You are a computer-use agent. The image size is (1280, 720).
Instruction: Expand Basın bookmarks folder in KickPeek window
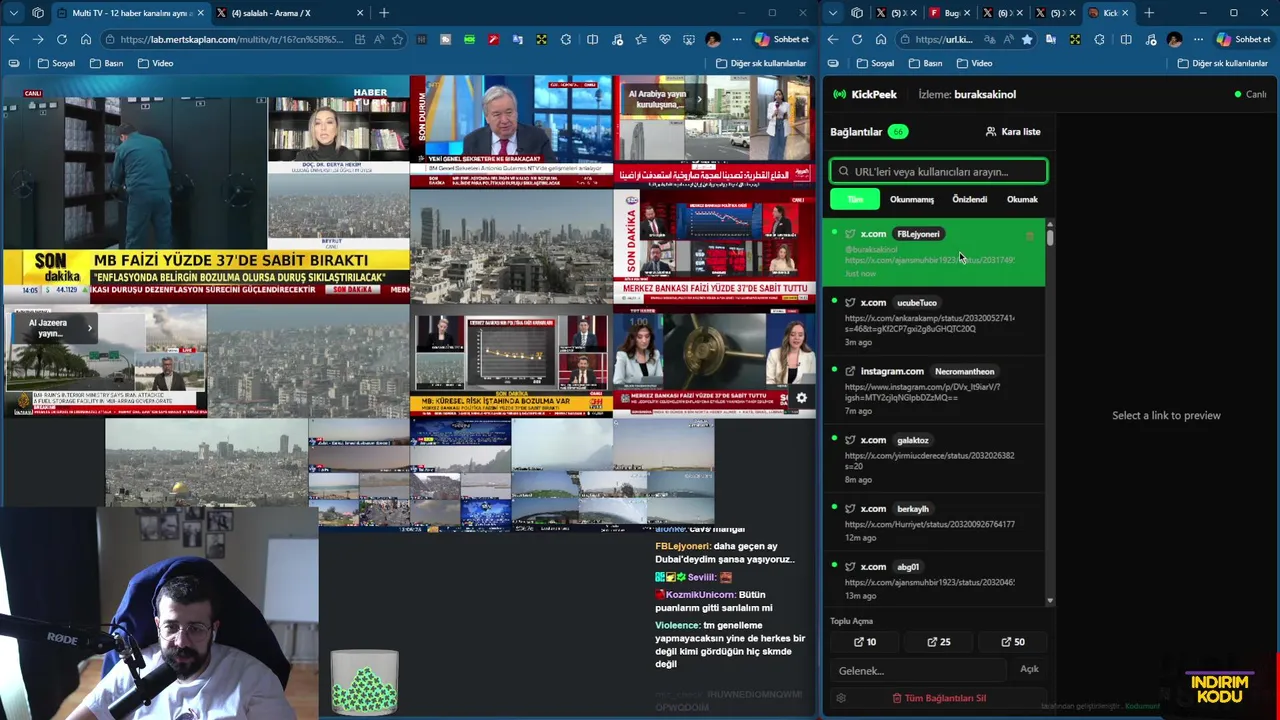925,63
